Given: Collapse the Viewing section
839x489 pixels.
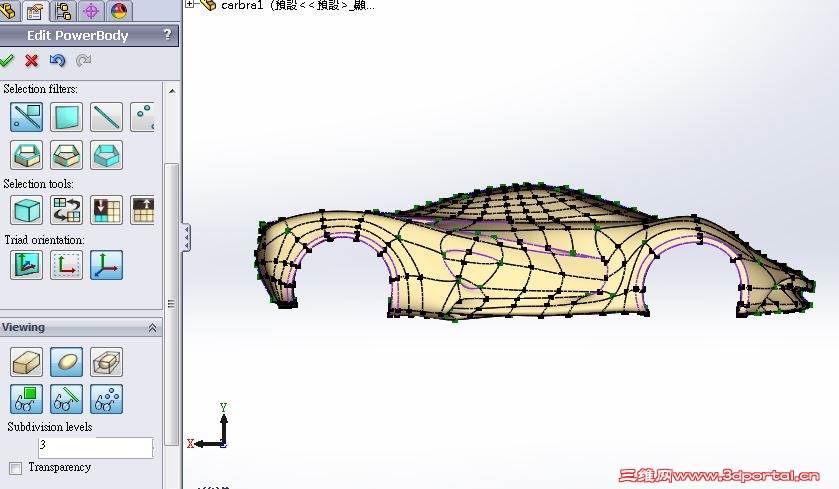Looking at the screenshot, I should click(x=152, y=327).
